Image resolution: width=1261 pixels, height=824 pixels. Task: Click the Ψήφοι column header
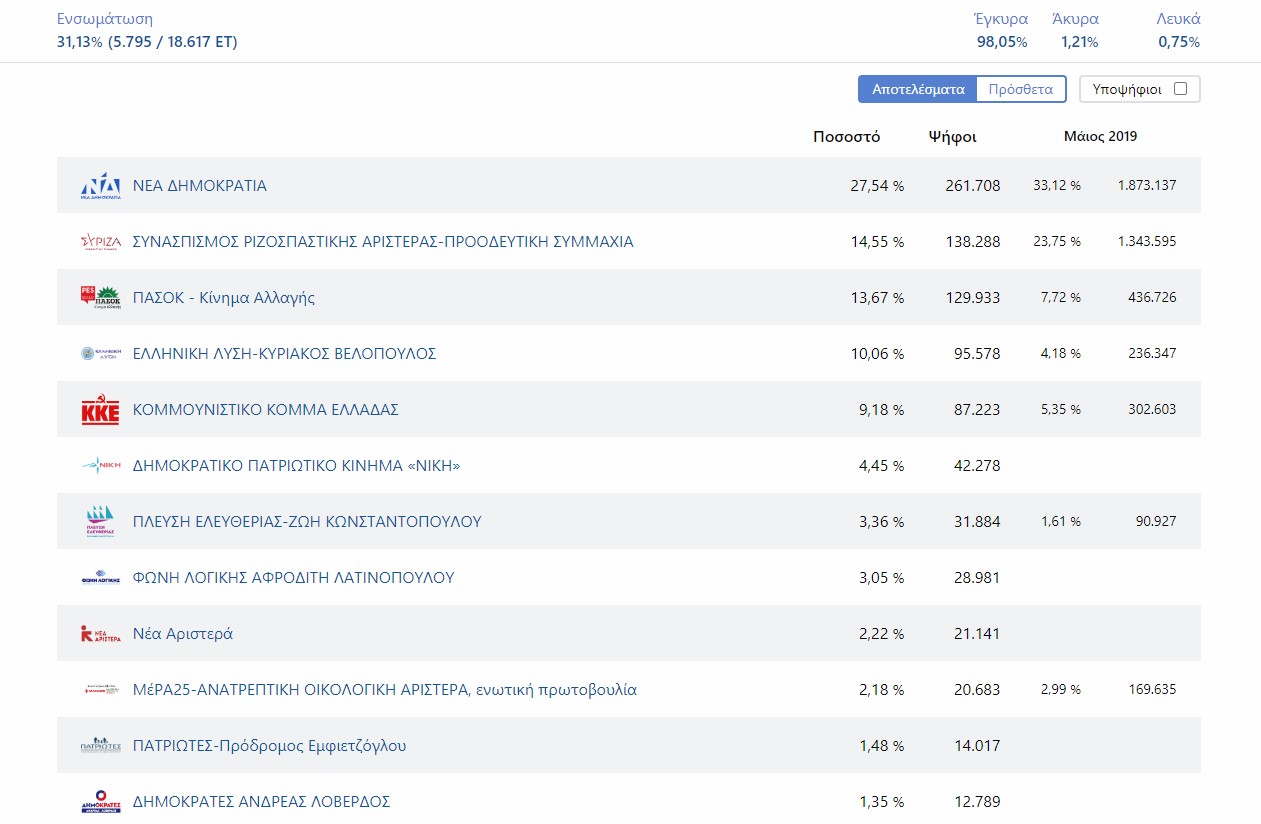952,137
